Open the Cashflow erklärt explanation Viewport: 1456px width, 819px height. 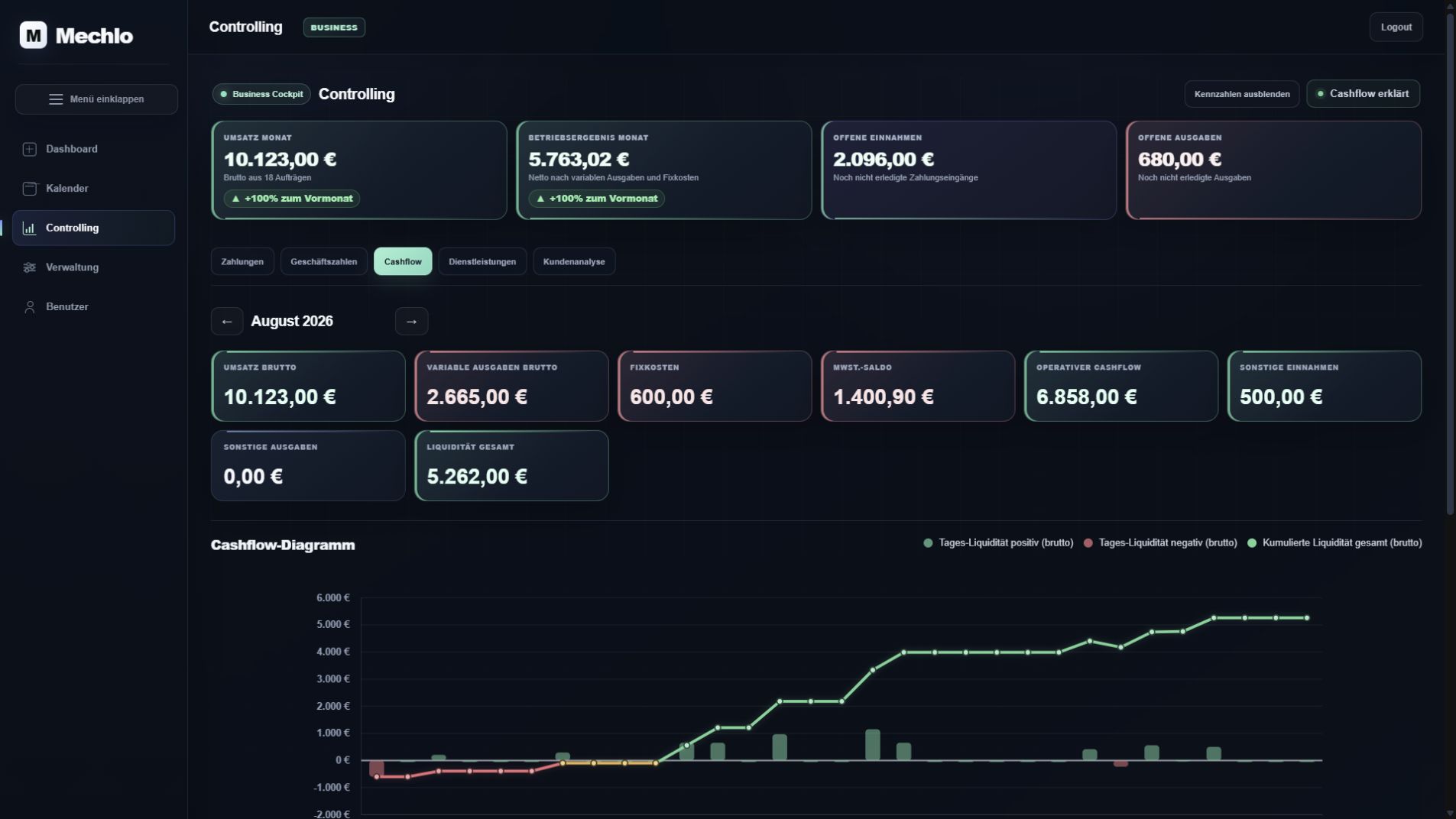click(x=1363, y=94)
